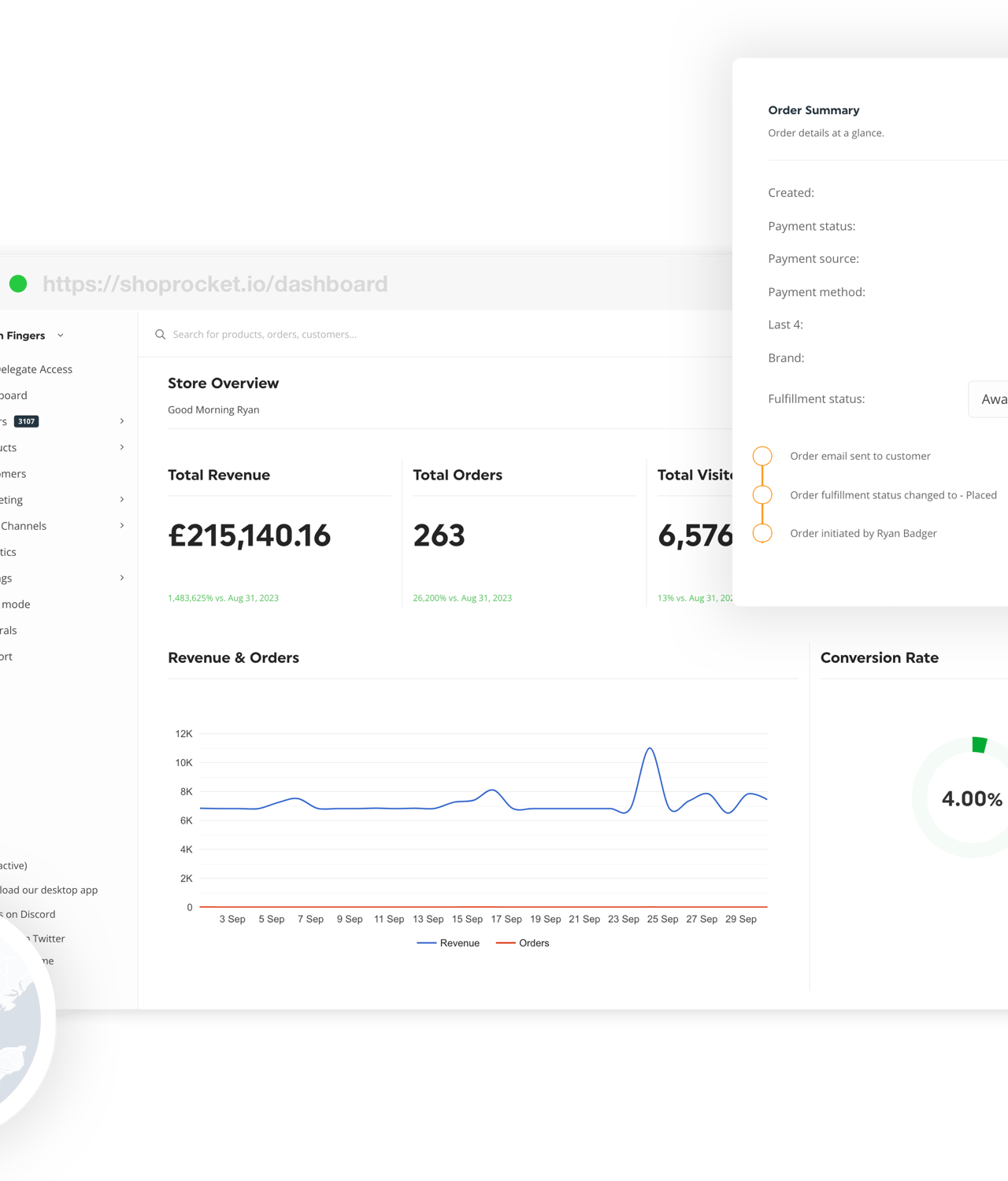The width and height of the screenshot is (1008, 1181).
Task: Click the 26,200% vs. Aug 31 comparison text
Action: point(462,598)
